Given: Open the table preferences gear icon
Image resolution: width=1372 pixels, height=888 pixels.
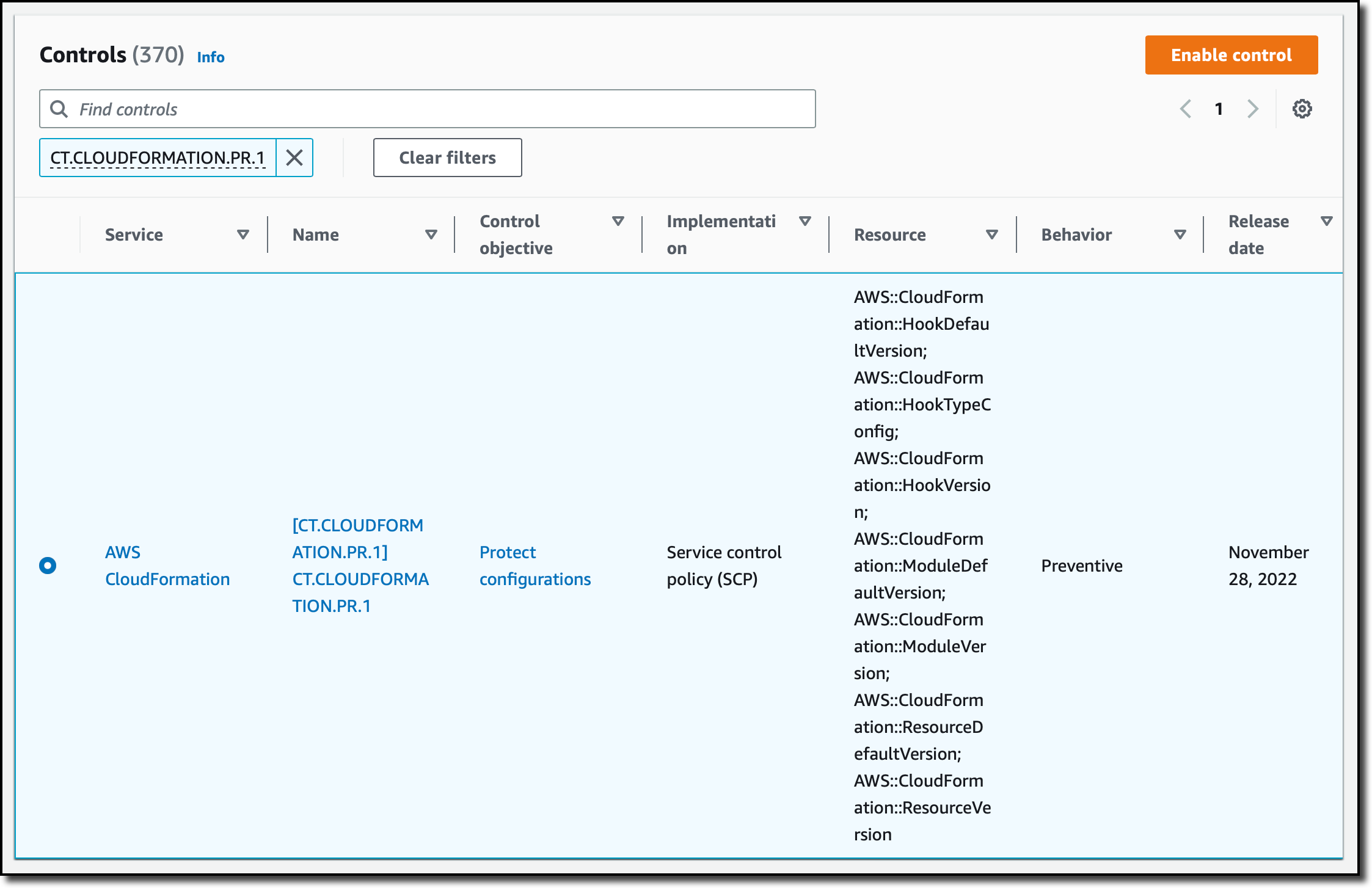Looking at the screenshot, I should [1302, 109].
